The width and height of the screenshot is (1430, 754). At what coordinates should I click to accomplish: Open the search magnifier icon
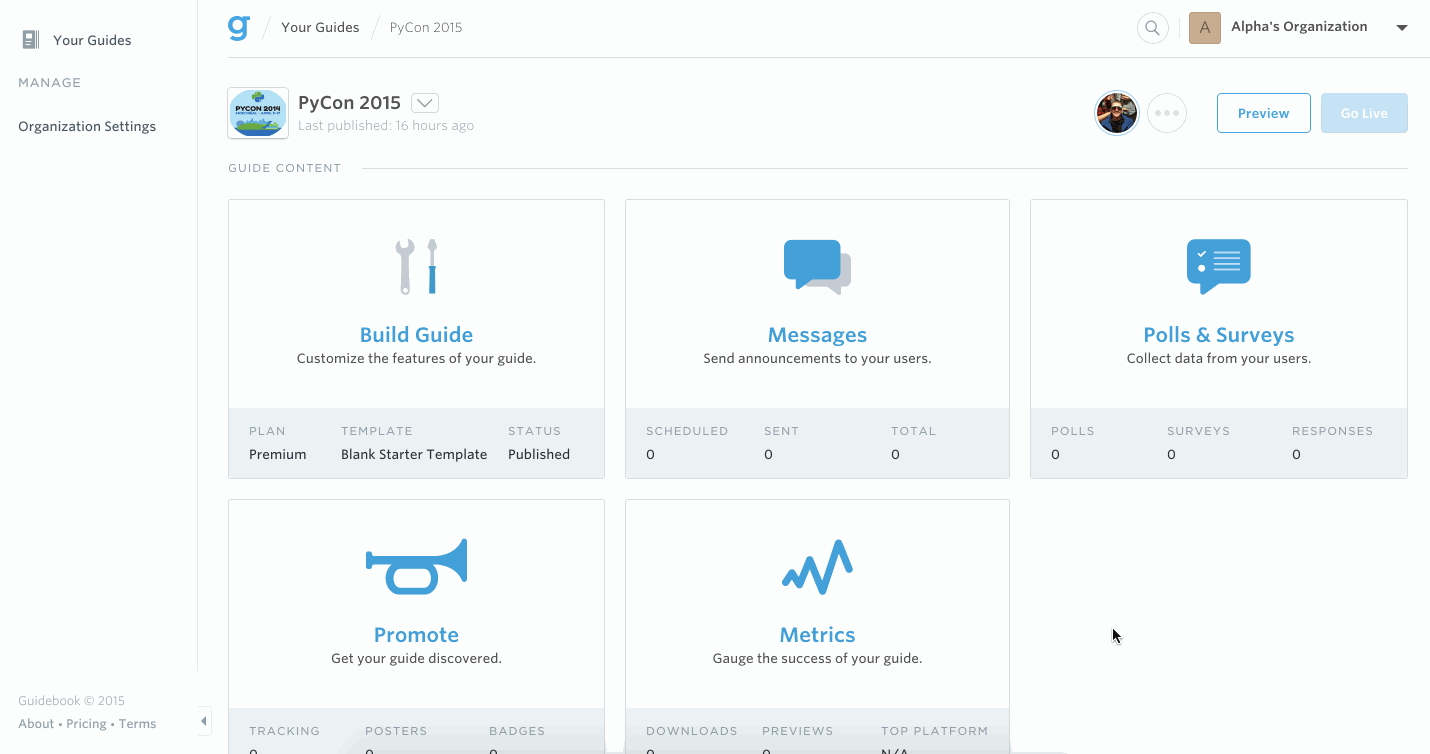(1153, 28)
